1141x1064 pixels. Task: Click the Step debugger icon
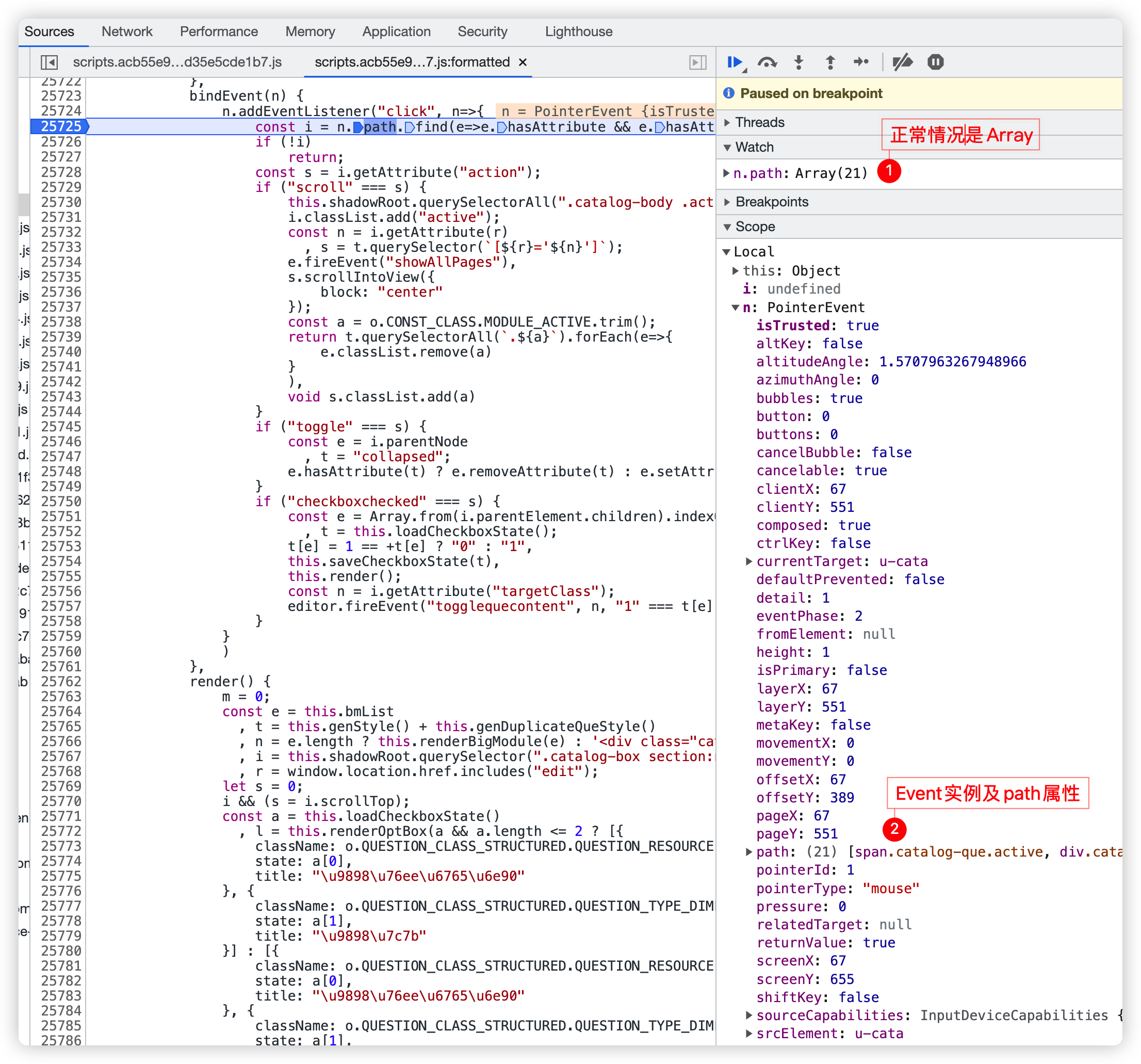click(x=861, y=62)
